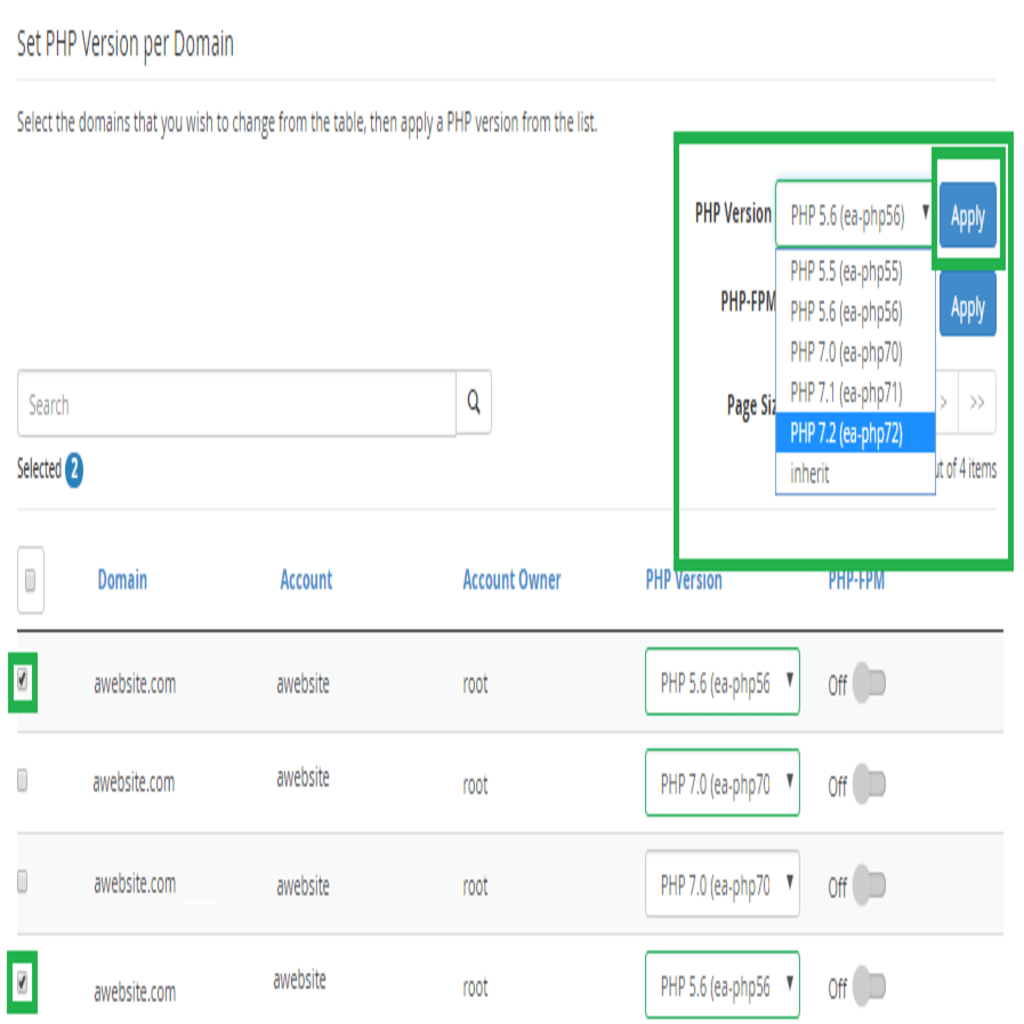Open second row's PHP 7.0 version dropdown
The image size is (1024, 1024).
coord(722,782)
